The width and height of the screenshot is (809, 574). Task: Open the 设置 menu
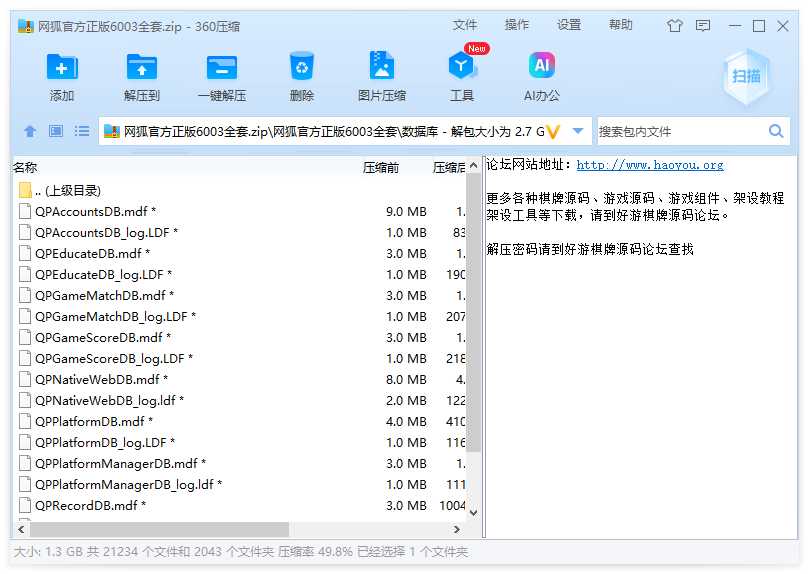coord(569,25)
